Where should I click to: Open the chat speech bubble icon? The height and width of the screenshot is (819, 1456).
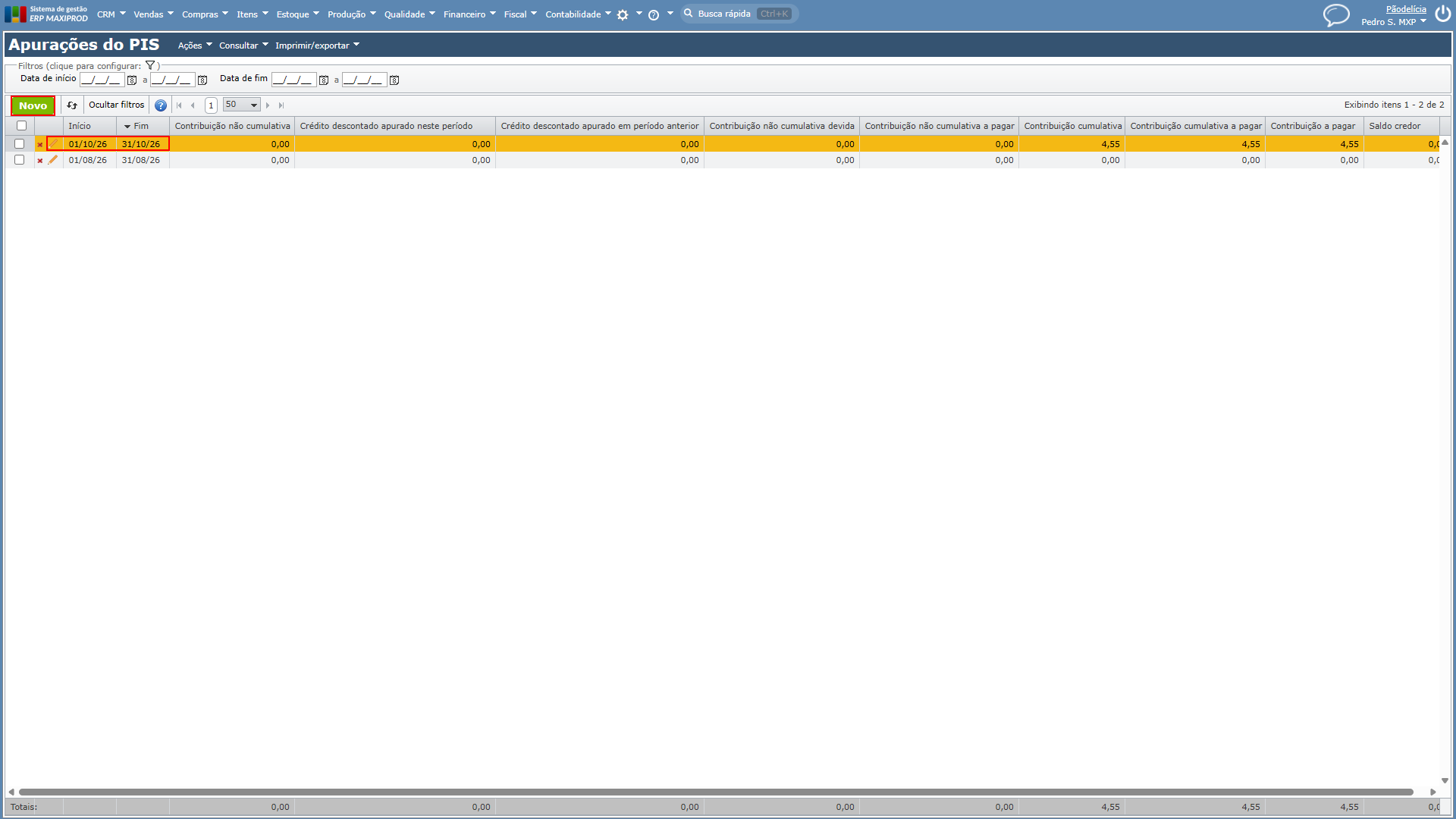pyautogui.click(x=1336, y=15)
